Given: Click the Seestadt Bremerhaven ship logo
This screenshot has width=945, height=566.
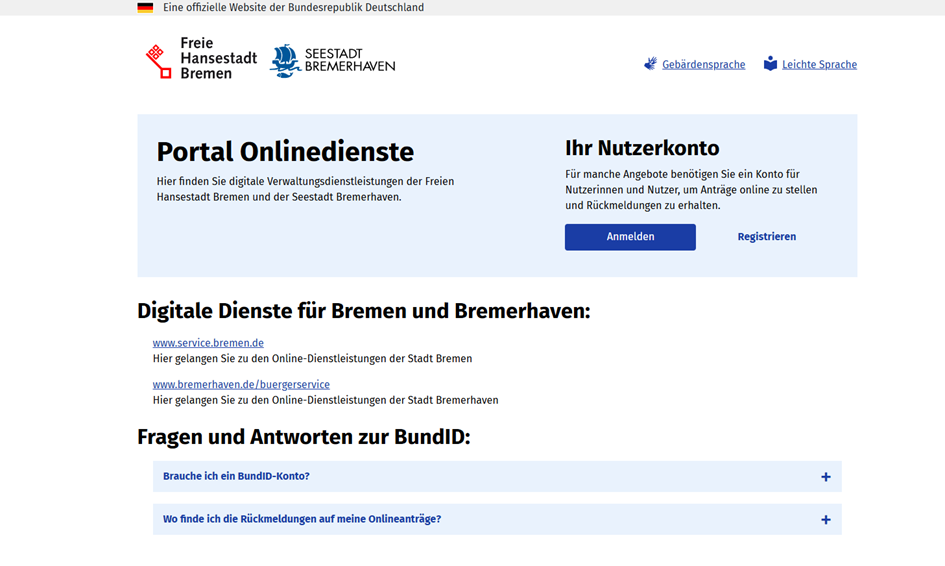Looking at the screenshot, I should coord(285,61).
